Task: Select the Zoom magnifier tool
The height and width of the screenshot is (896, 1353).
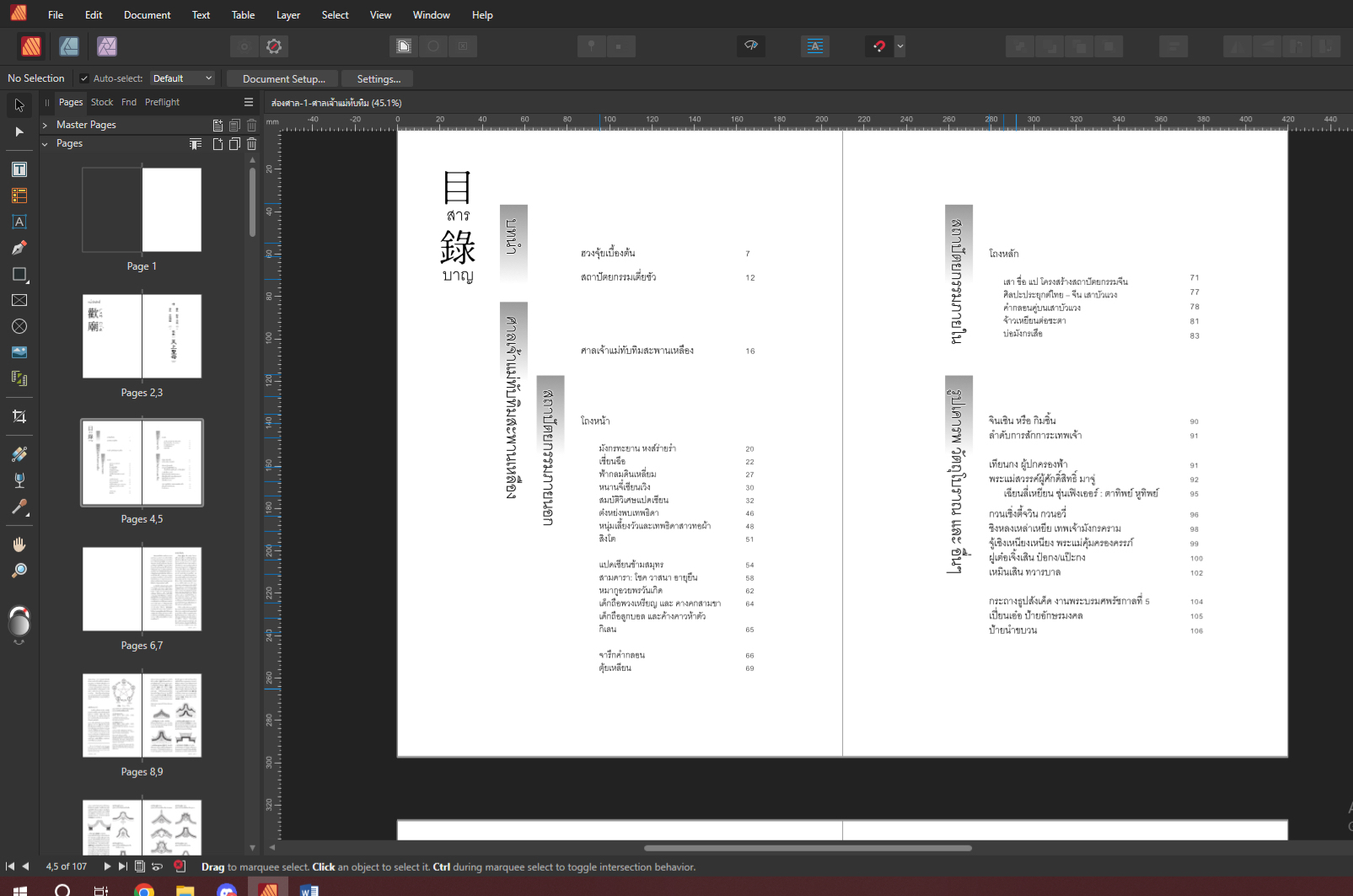Action: tap(19, 571)
